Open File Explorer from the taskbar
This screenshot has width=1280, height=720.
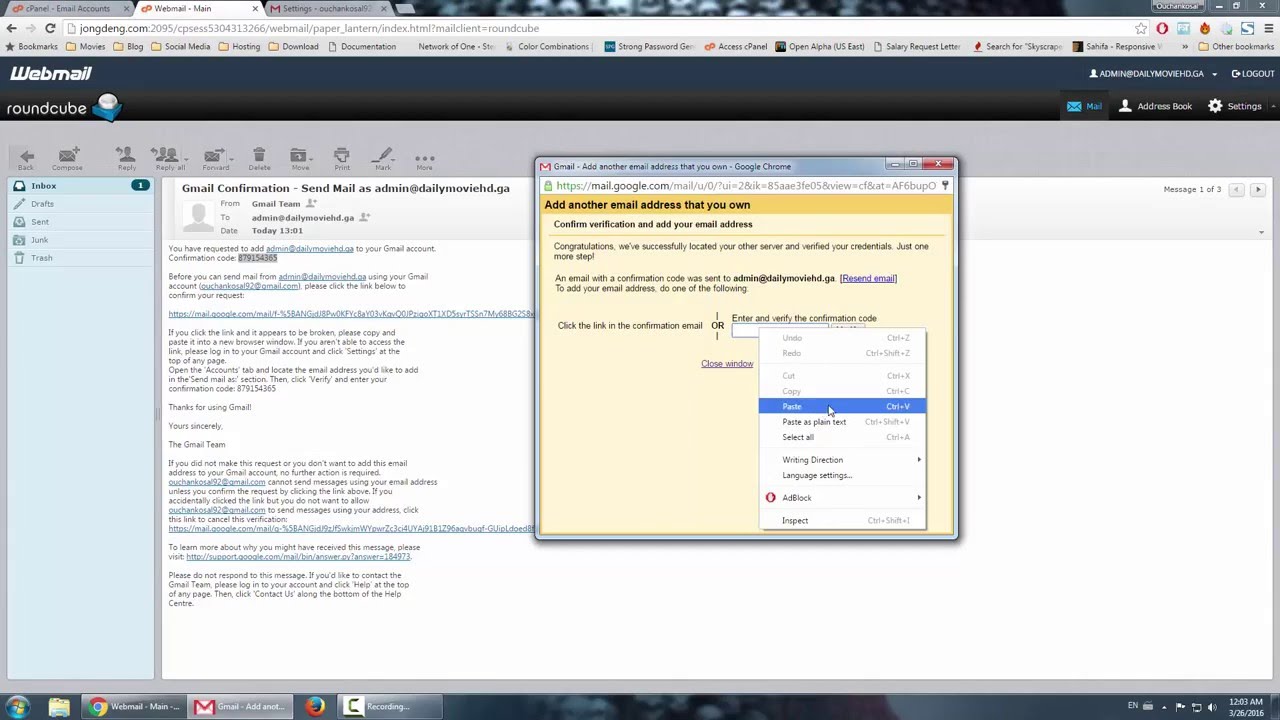(59, 707)
